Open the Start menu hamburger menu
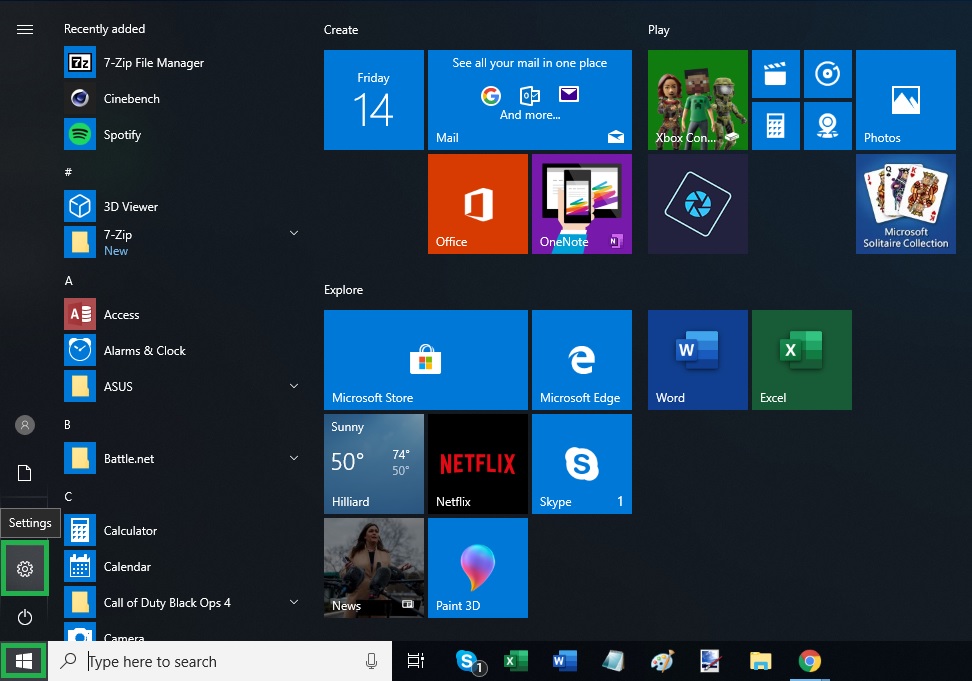The height and width of the screenshot is (681, 972). coord(24,29)
